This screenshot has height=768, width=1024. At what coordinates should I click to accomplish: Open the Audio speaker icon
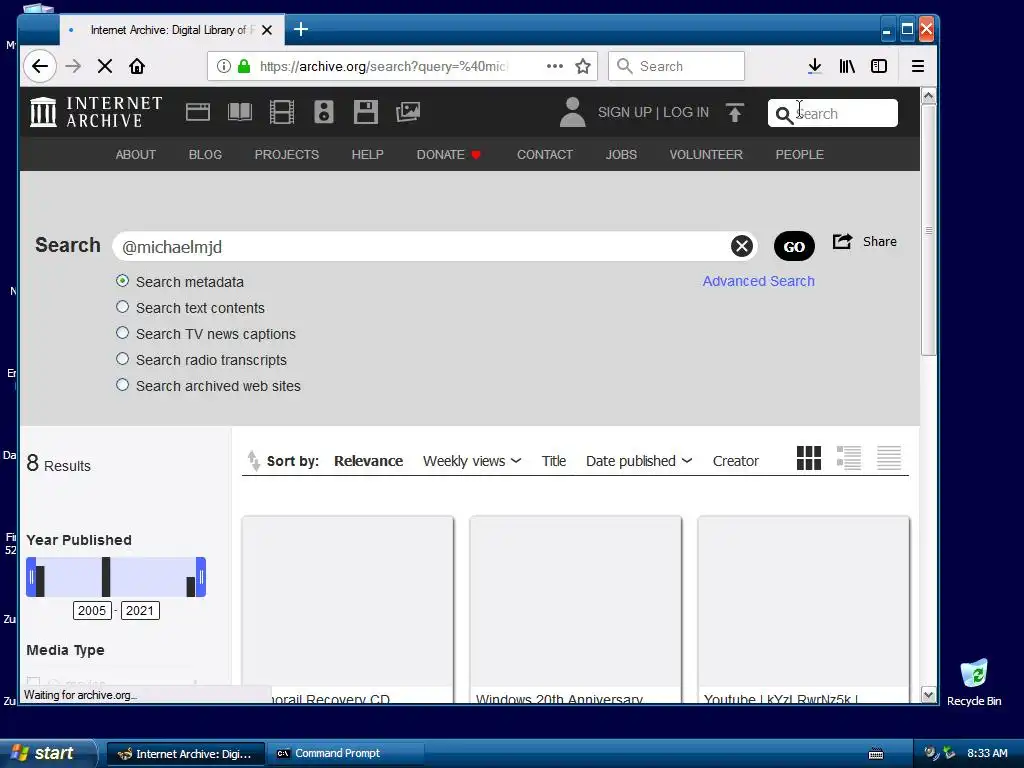[323, 112]
